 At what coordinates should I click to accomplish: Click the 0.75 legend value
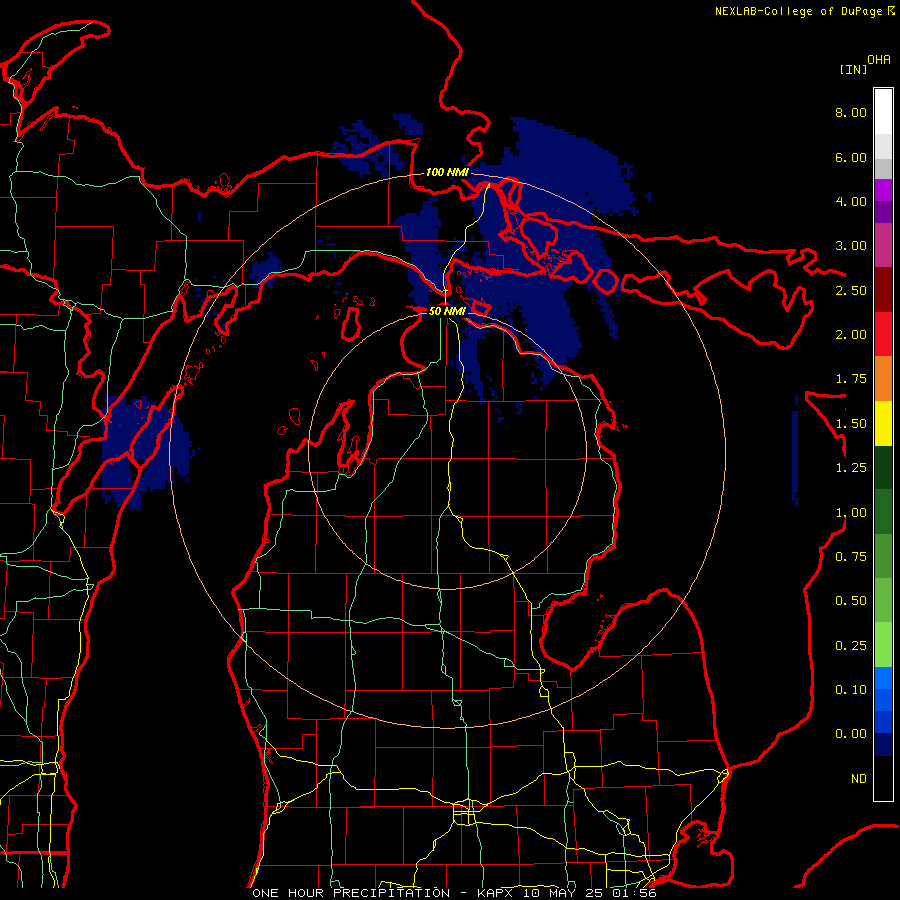tap(851, 557)
